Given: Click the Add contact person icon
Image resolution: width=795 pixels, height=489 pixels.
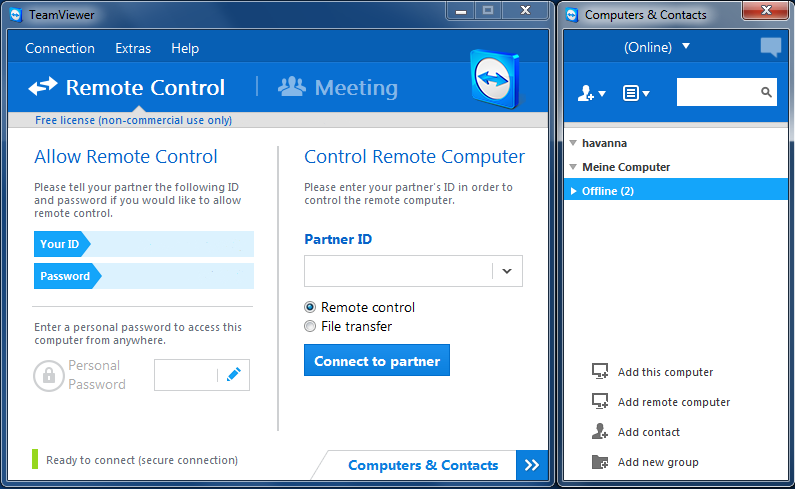Looking at the screenshot, I should tap(600, 431).
